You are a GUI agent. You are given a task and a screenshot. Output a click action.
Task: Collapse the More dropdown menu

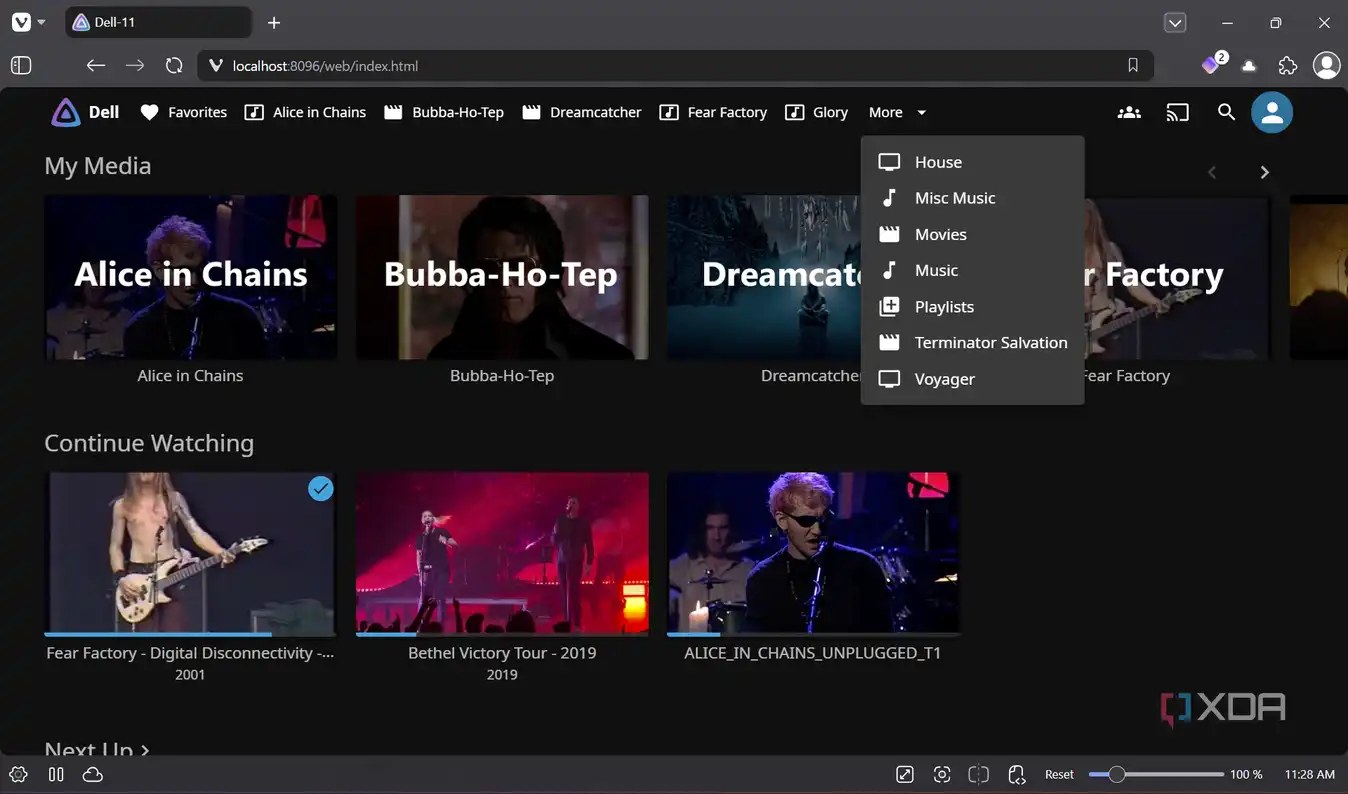tap(897, 112)
